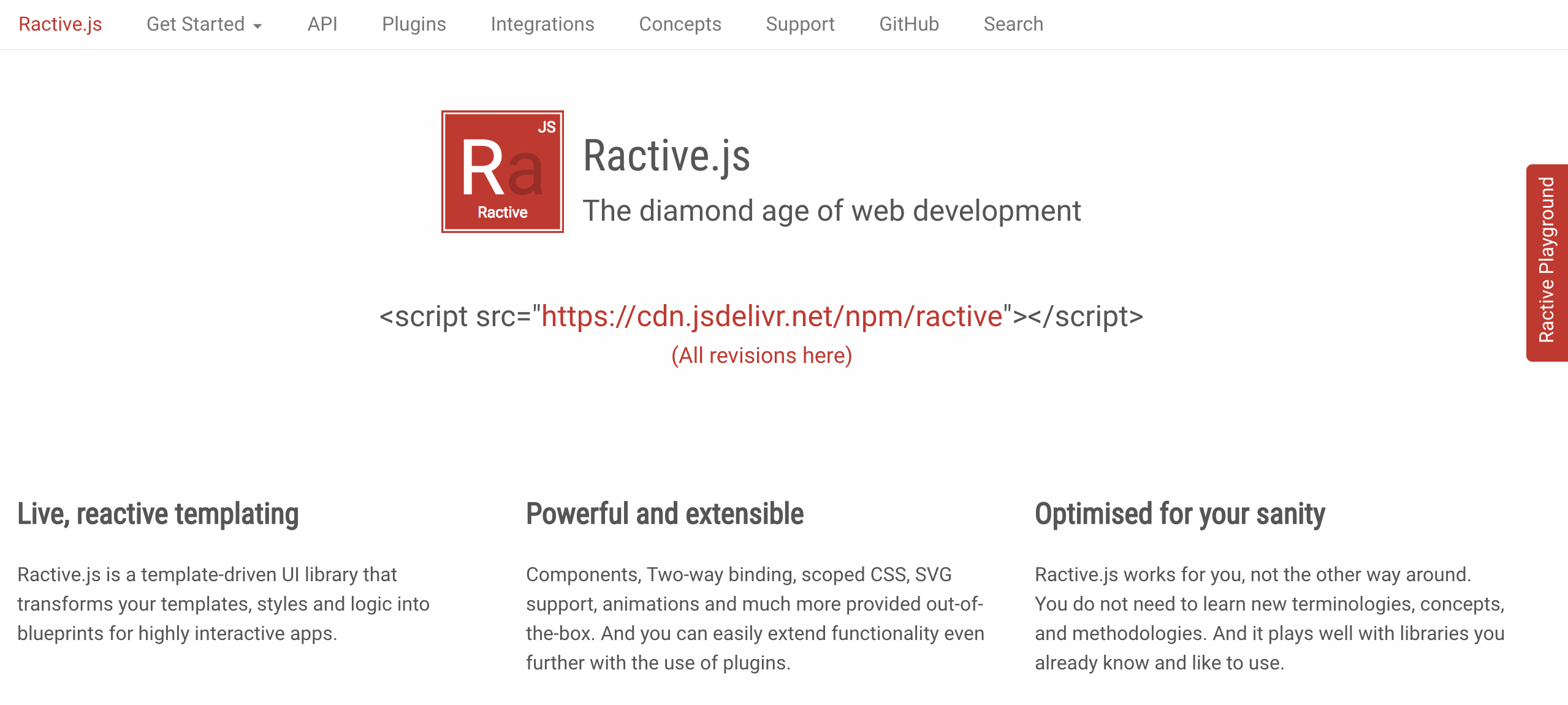The height and width of the screenshot is (705, 1568).
Task: Click the Ractive label inside the logo square
Action: (x=502, y=213)
